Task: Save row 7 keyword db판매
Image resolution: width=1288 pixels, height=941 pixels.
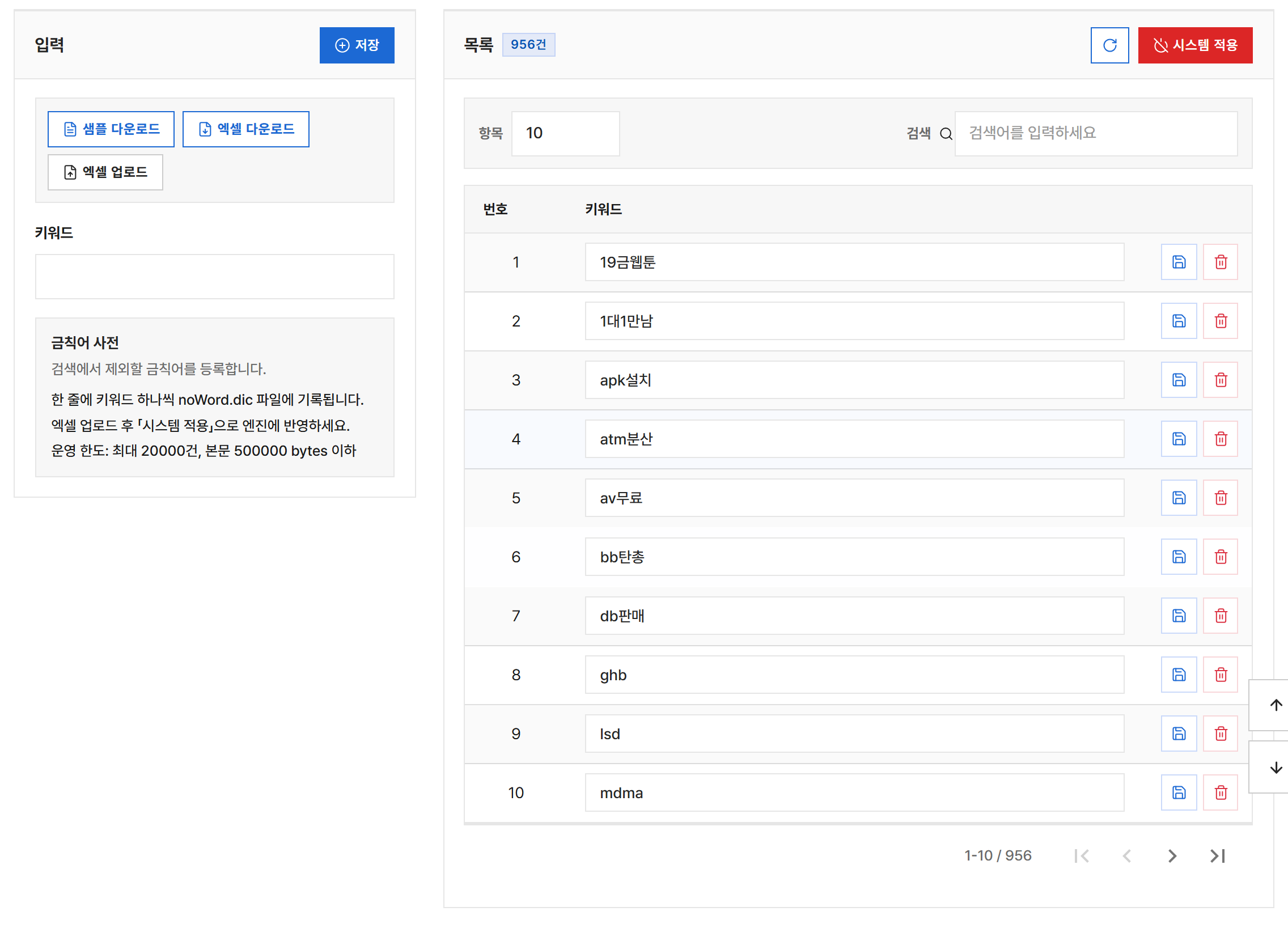Action: 1179,616
